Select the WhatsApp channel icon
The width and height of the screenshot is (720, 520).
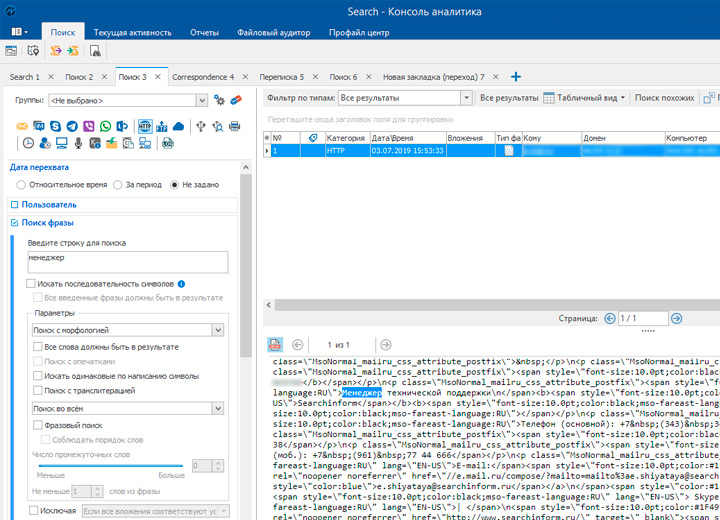point(105,126)
